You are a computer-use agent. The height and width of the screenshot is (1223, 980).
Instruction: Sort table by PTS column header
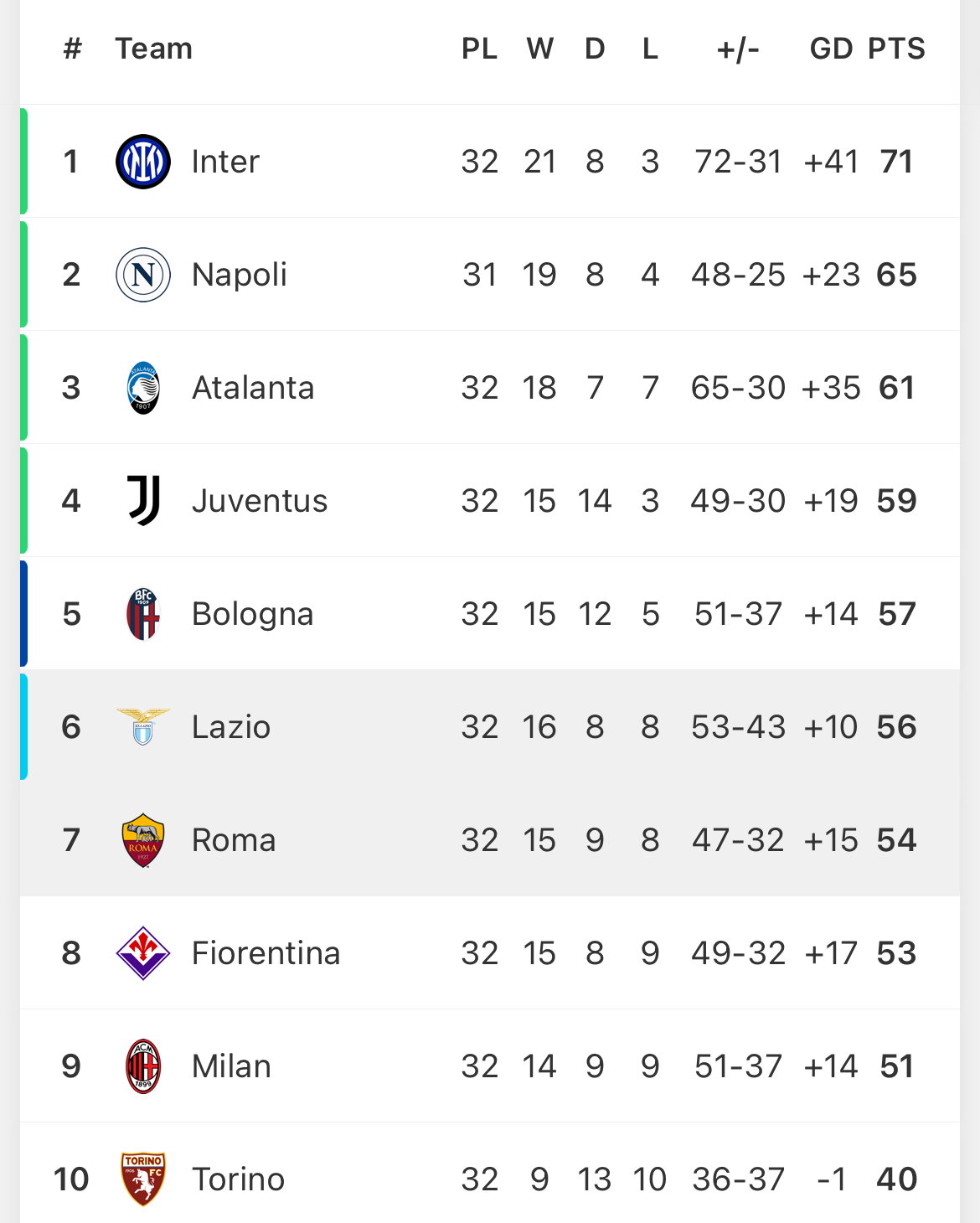896,49
